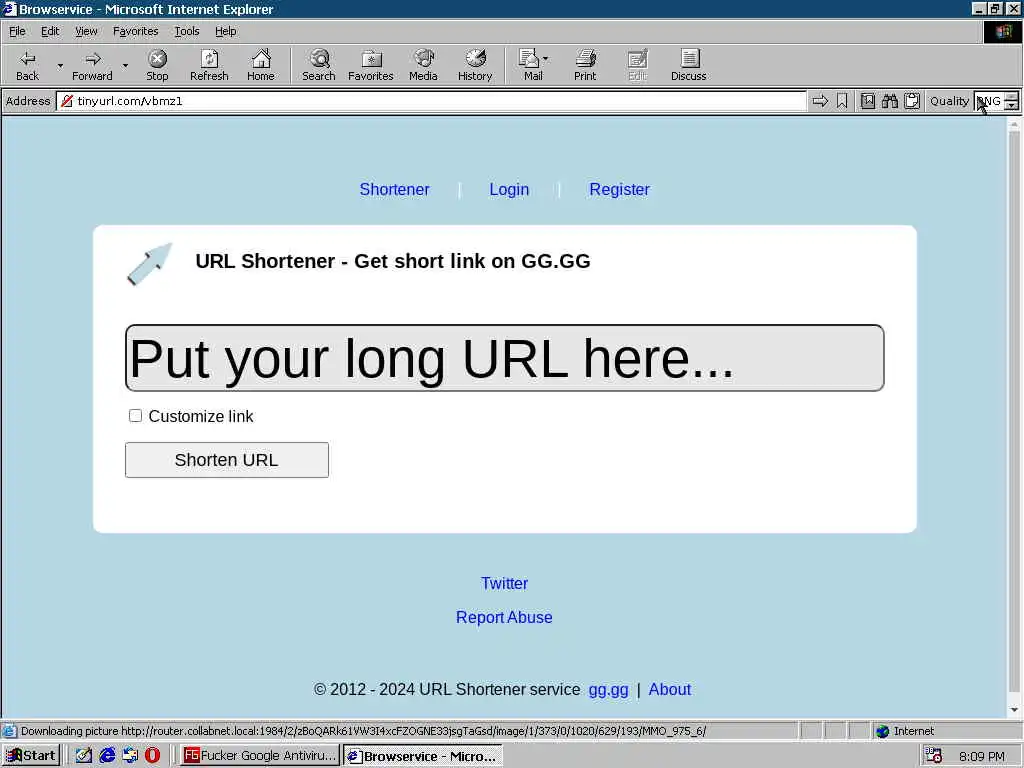This screenshot has width=1024, height=768.
Task: Open the History toolbar icon
Action: click(475, 65)
